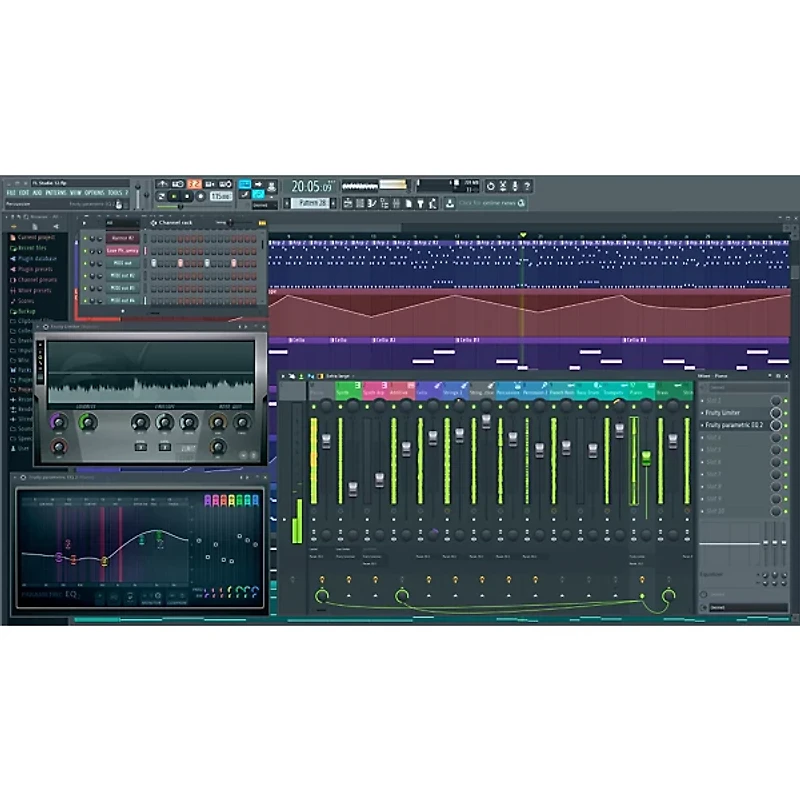Open the Scores folder icon in browser
This screenshot has width=800, height=800.
(27, 301)
